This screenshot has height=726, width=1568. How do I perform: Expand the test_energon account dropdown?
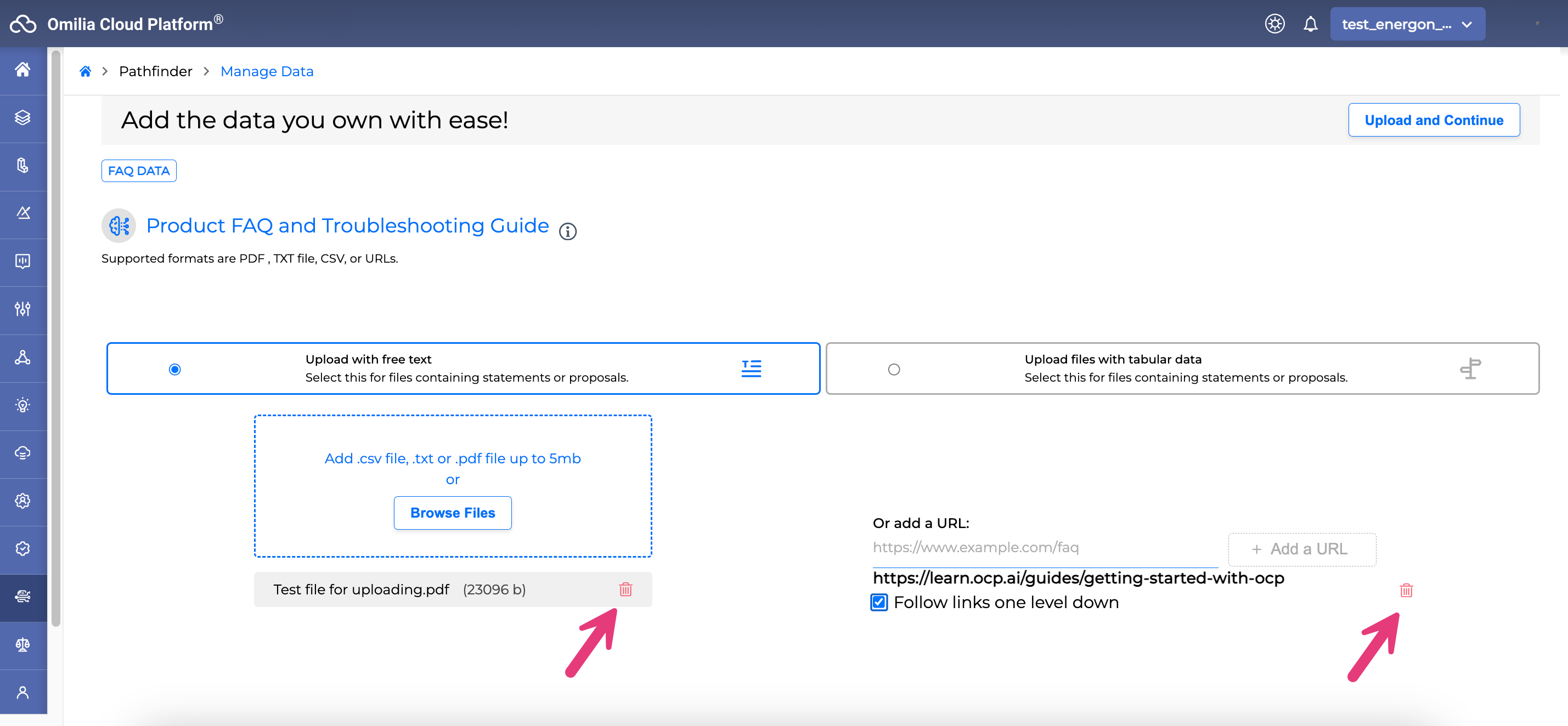[x=1407, y=24]
